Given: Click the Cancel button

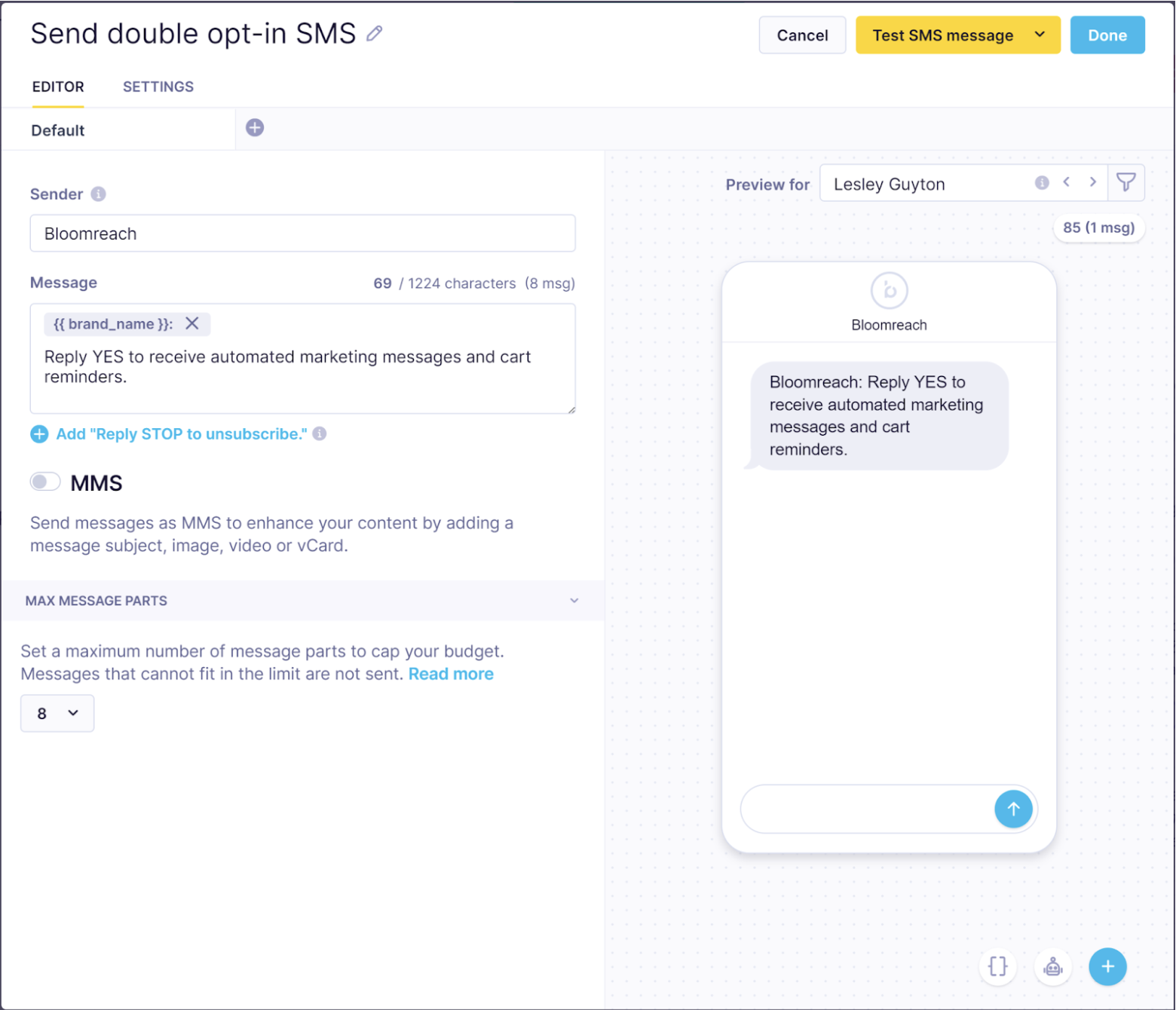Looking at the screenshot, I should click(802, 35).
